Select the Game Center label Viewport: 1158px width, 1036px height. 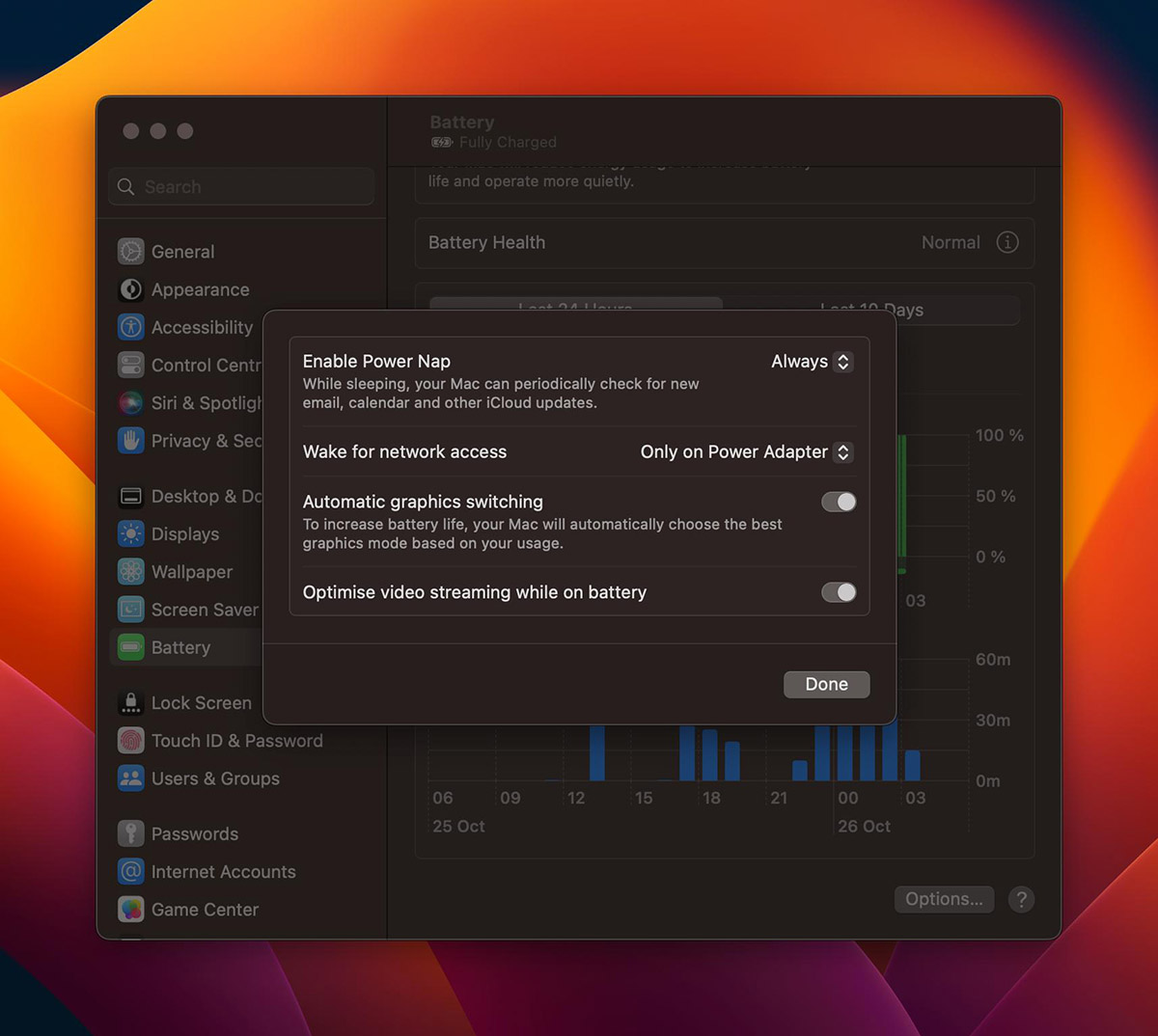coord(205,910)
